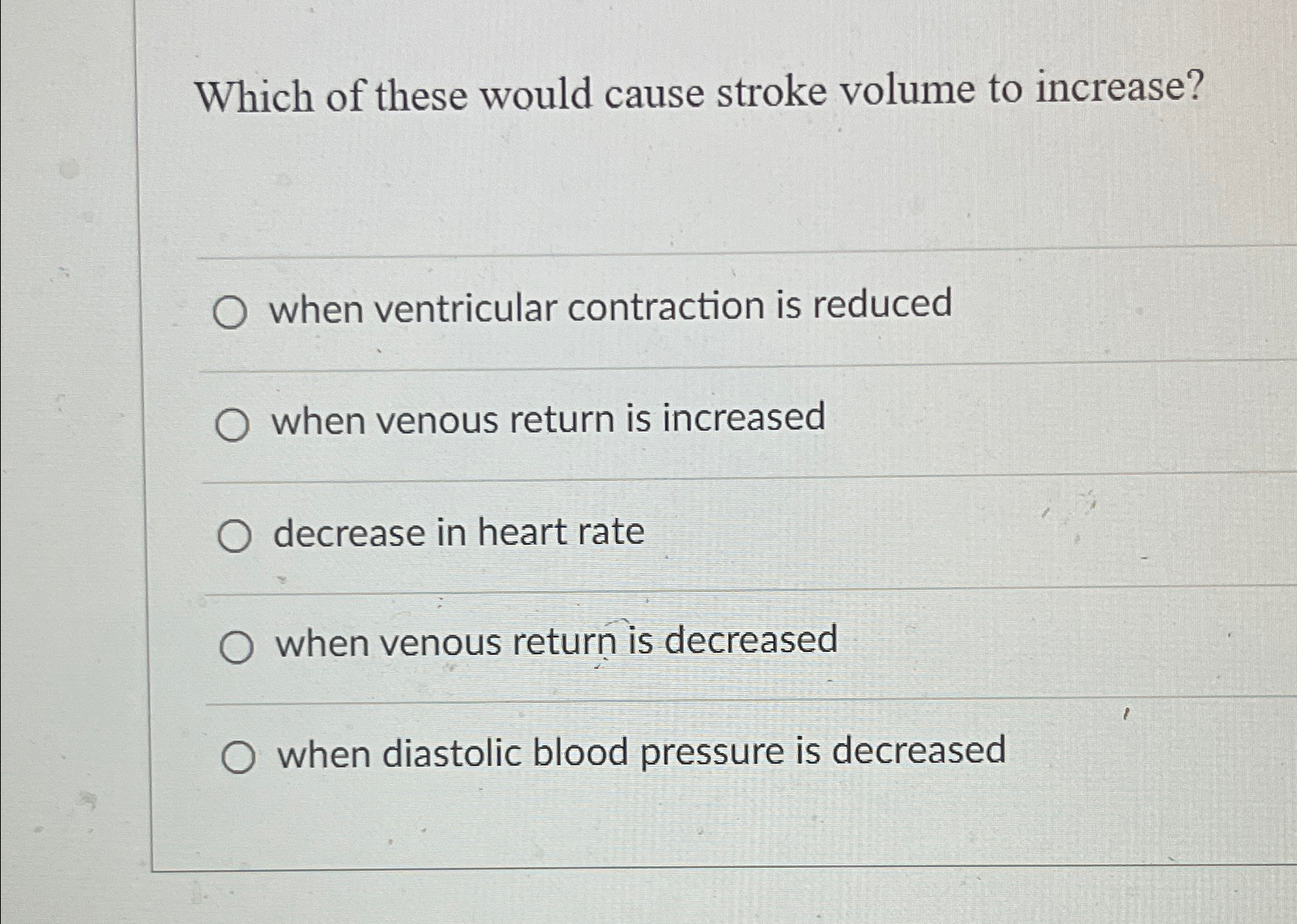Click text when diastolic blood pressure is decreased
The width and height of the screenshot is (1297, 924).
[641, 753]
